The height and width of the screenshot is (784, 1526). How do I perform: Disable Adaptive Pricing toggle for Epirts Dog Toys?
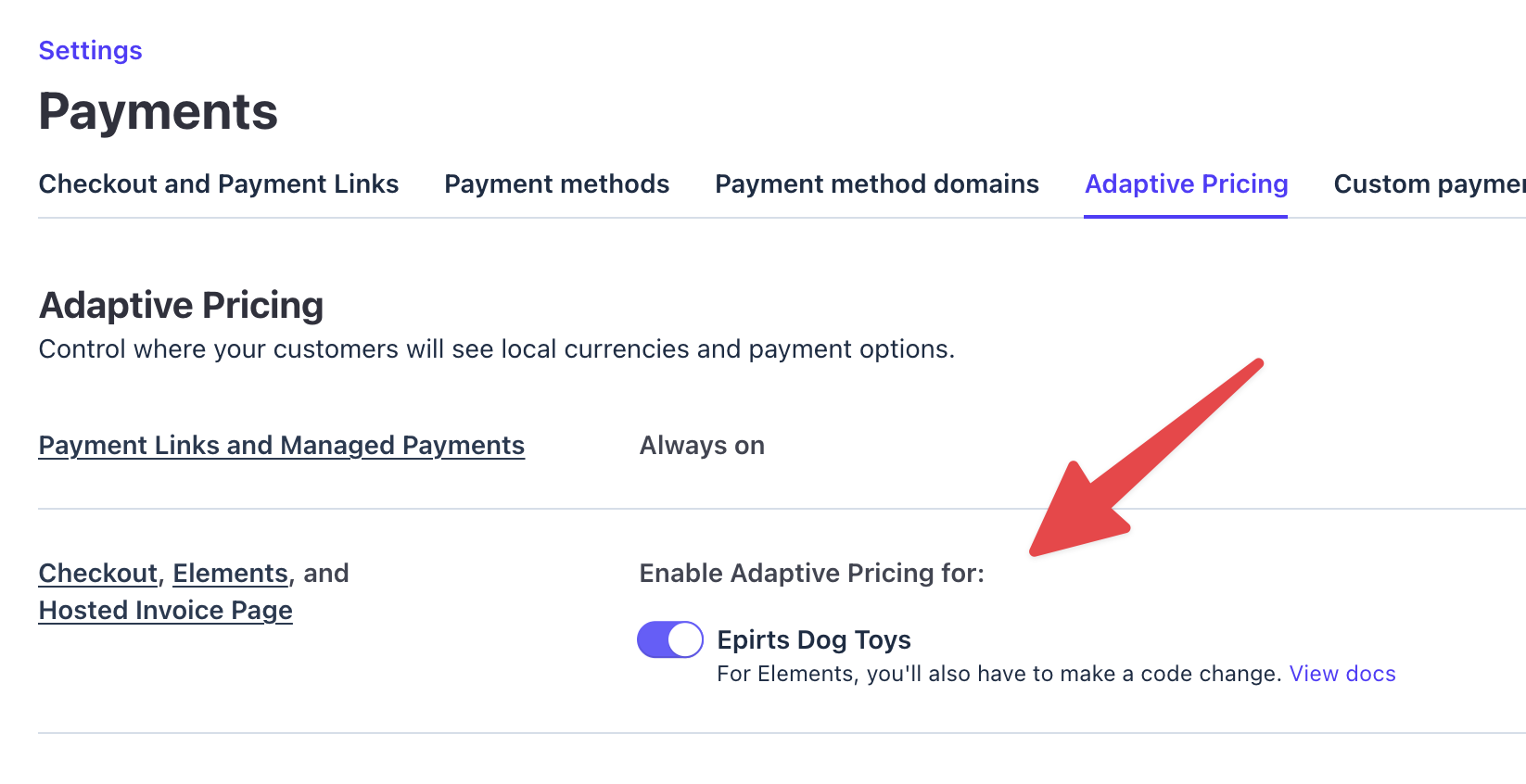pos(669,639)
